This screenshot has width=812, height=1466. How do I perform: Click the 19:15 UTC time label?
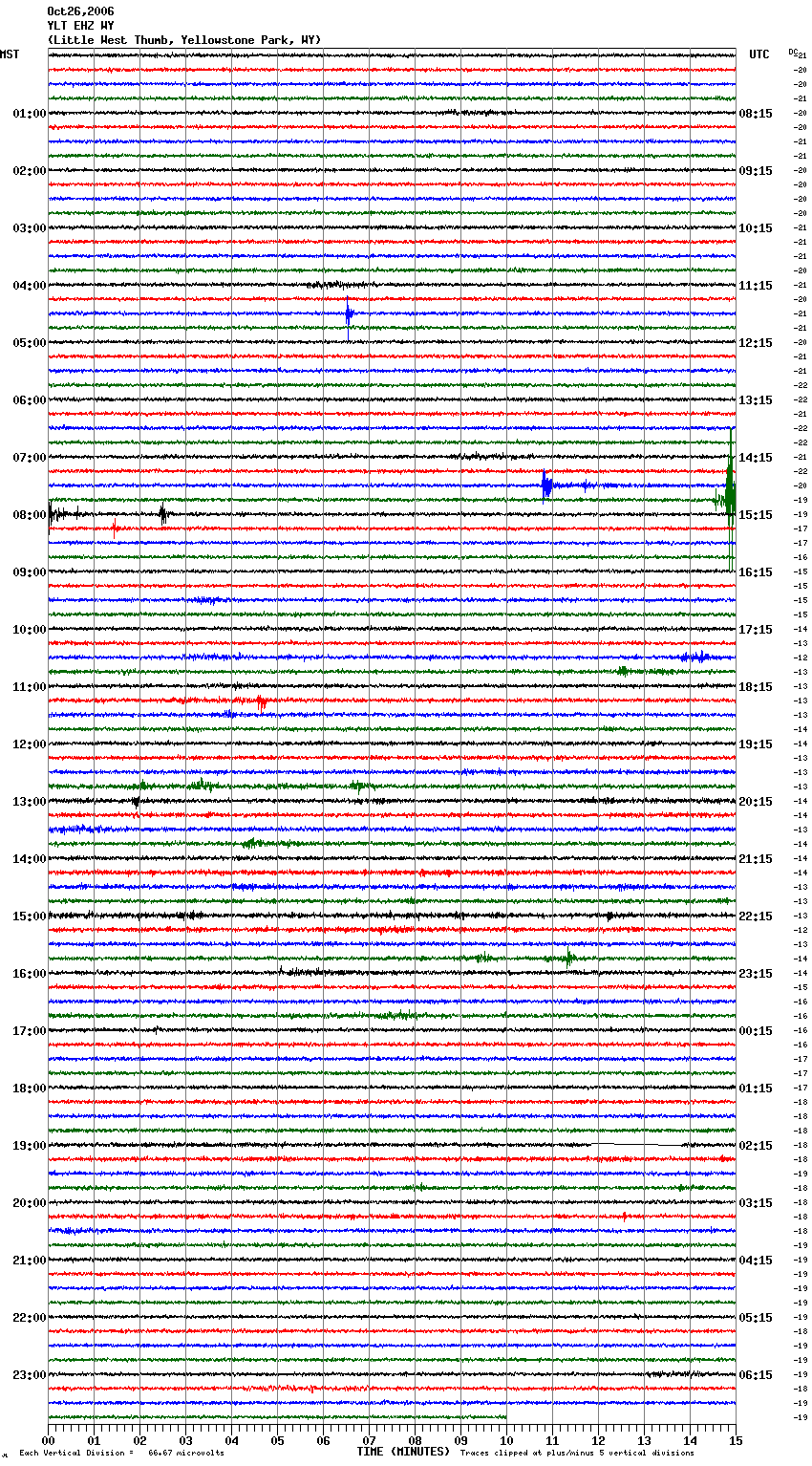[756, 744]
